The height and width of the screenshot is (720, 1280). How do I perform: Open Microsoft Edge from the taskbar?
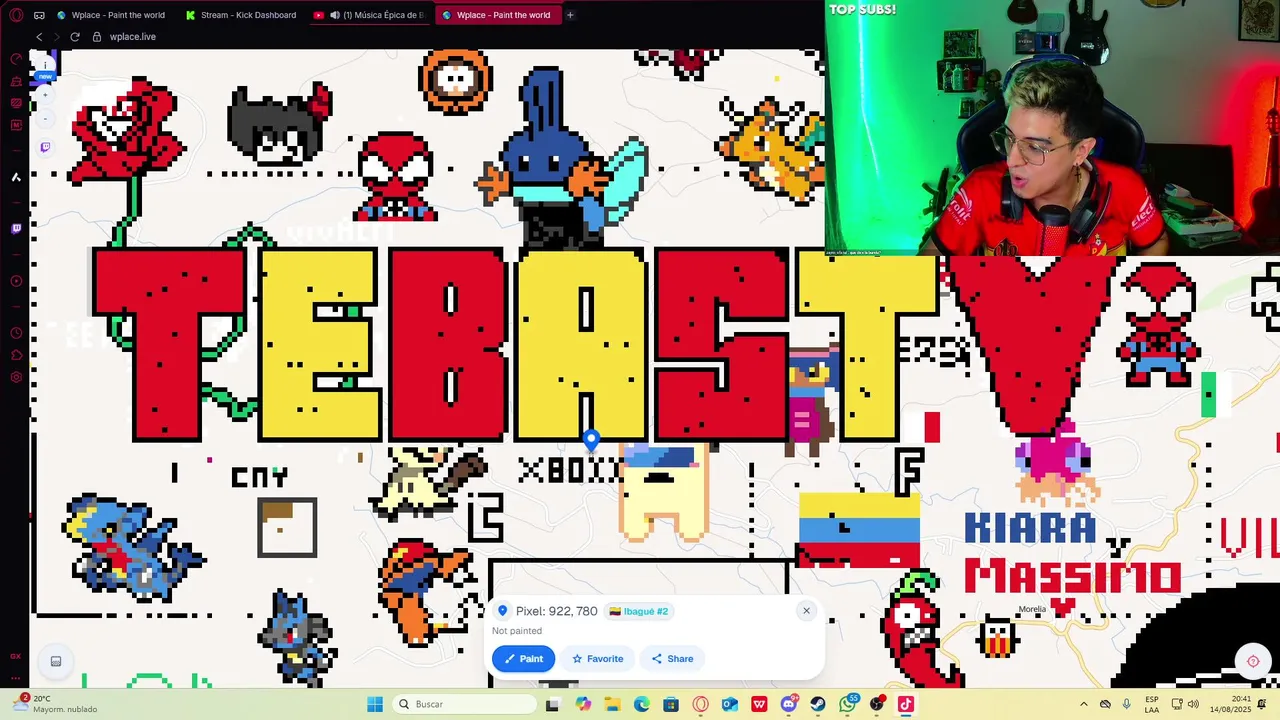click(x=642, y=704)
